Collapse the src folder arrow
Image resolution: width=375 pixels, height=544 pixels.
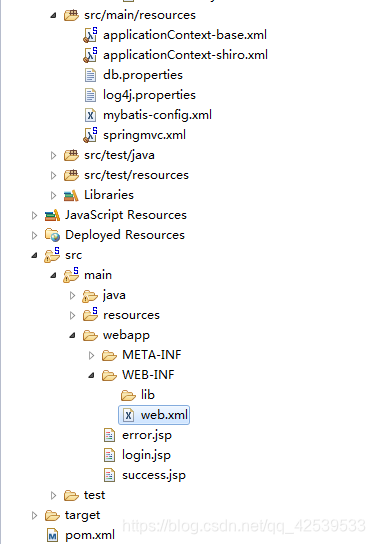[34, 256]
